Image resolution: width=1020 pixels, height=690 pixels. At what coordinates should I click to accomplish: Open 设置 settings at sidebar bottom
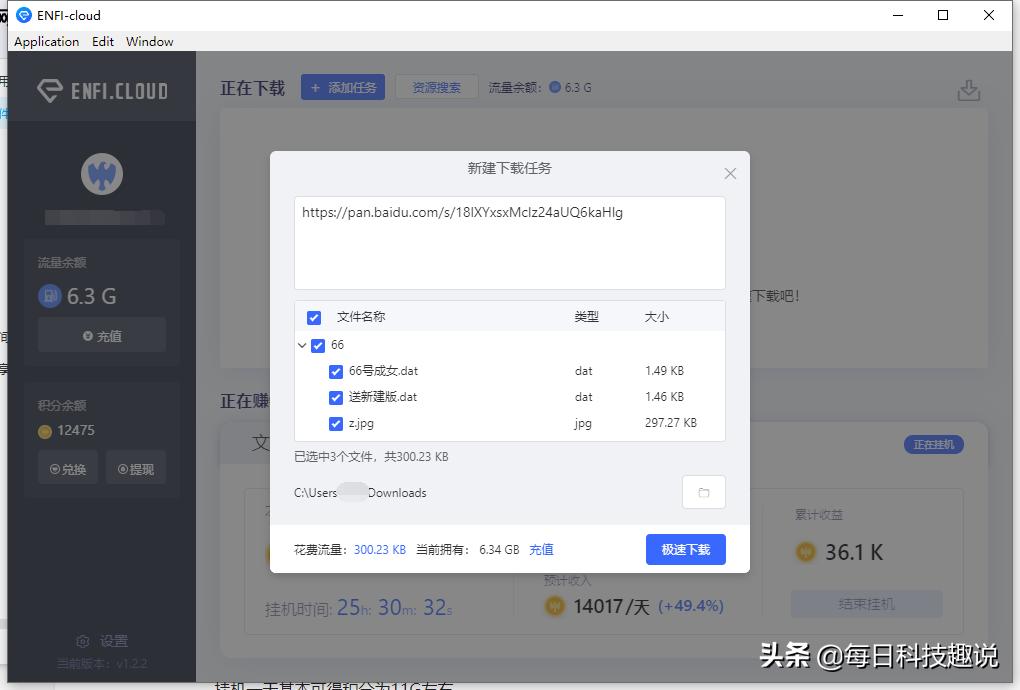[x=103, y=641]
